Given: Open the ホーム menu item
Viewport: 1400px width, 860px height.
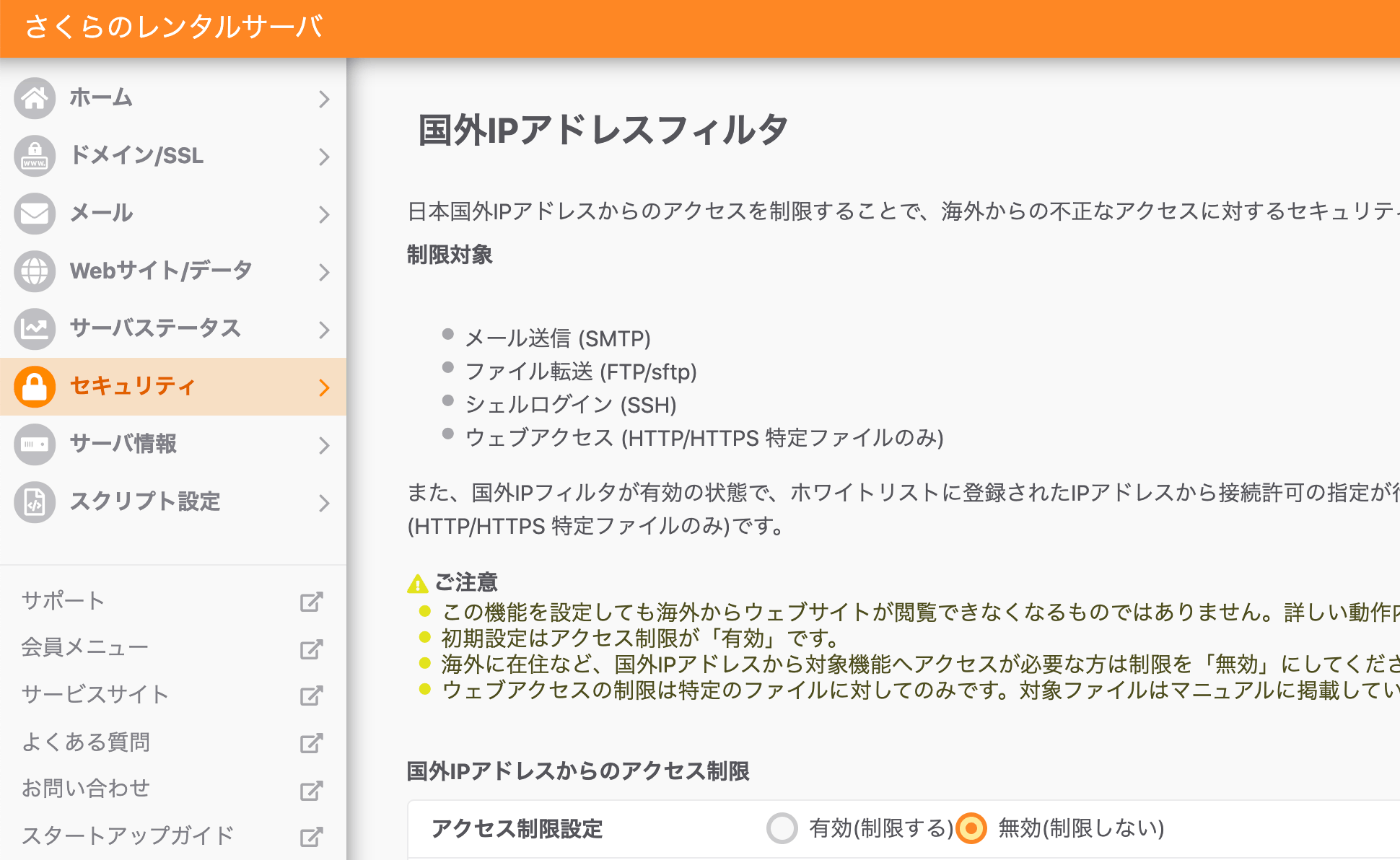Looking at the screenshot, I should pos(173,98).
